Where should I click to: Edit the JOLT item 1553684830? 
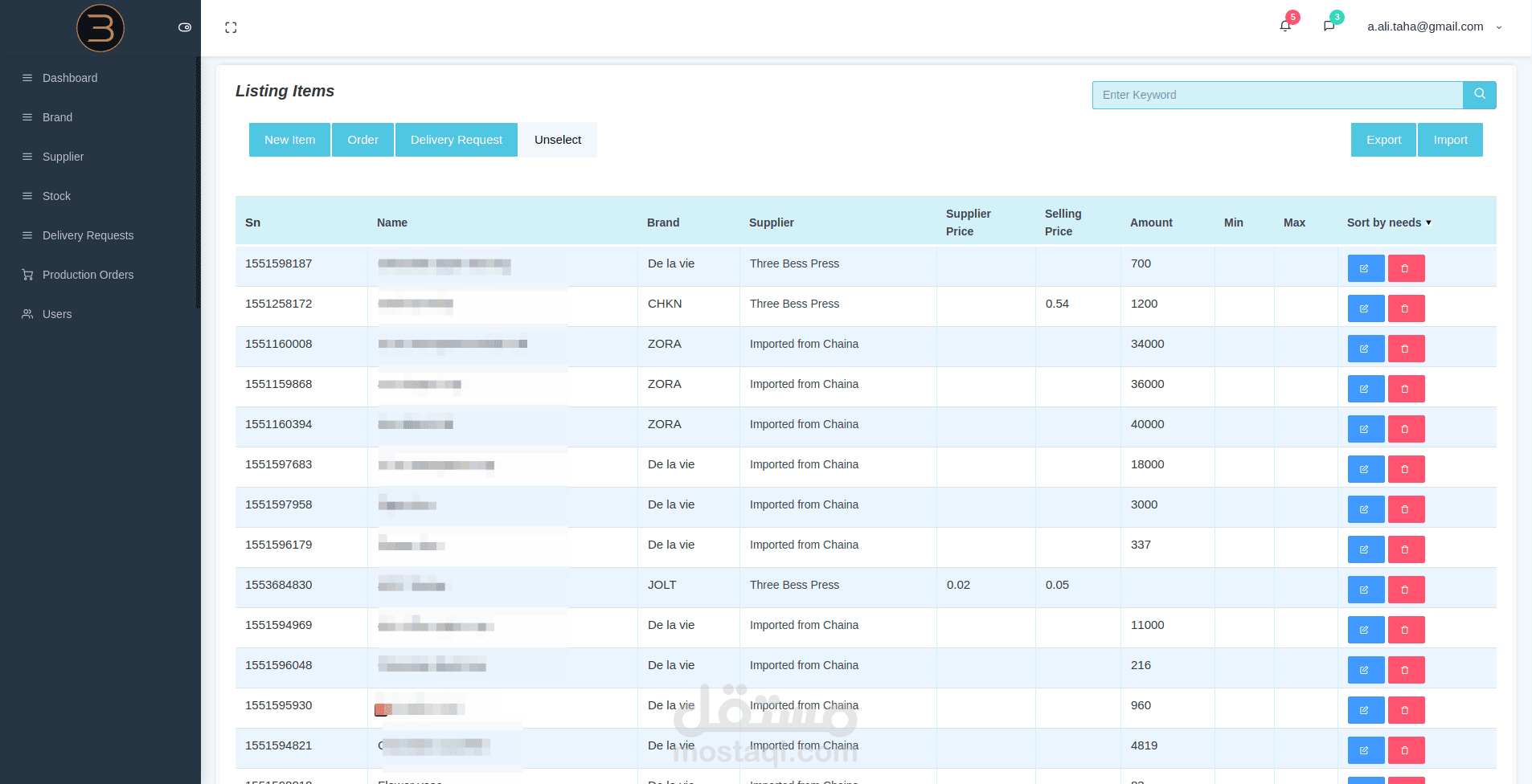point(1366,590)
